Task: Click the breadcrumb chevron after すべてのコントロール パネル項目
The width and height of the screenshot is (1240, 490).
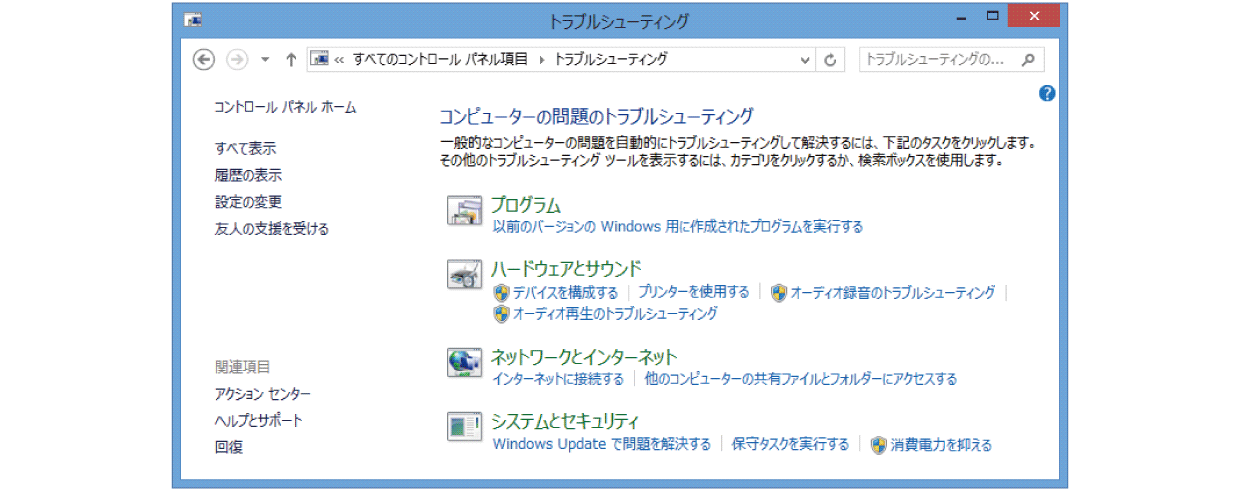Action: click(x=541, y=59)
